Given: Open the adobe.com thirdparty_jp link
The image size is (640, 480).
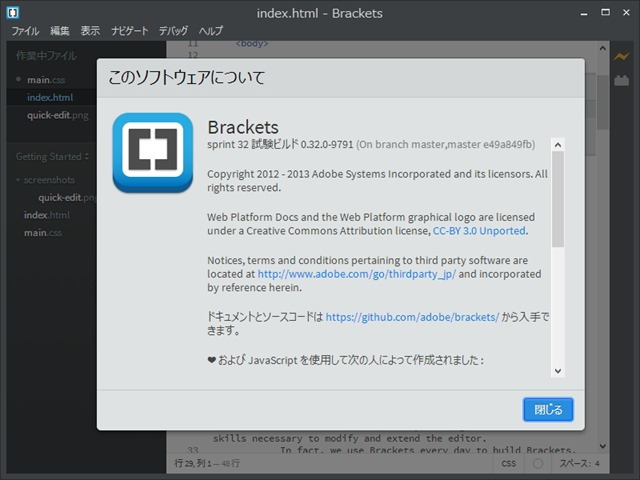Looking at the screenshot, I should [x=356, y=274].
